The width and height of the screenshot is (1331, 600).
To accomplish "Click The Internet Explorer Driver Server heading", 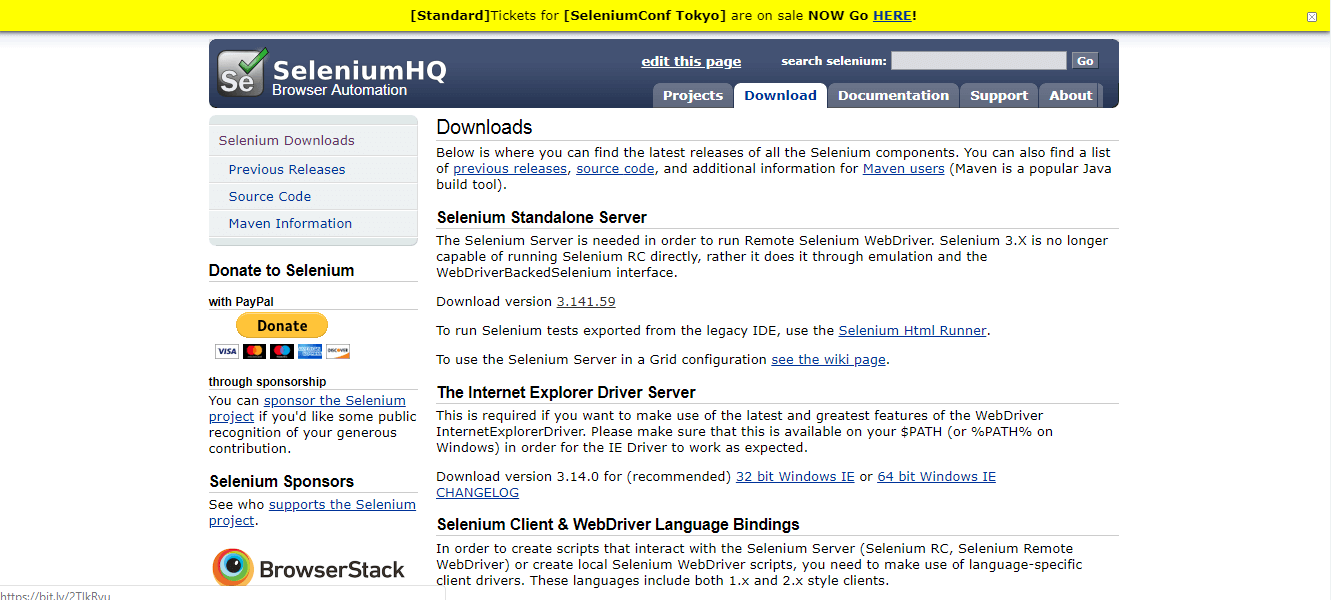I will 566,392.
